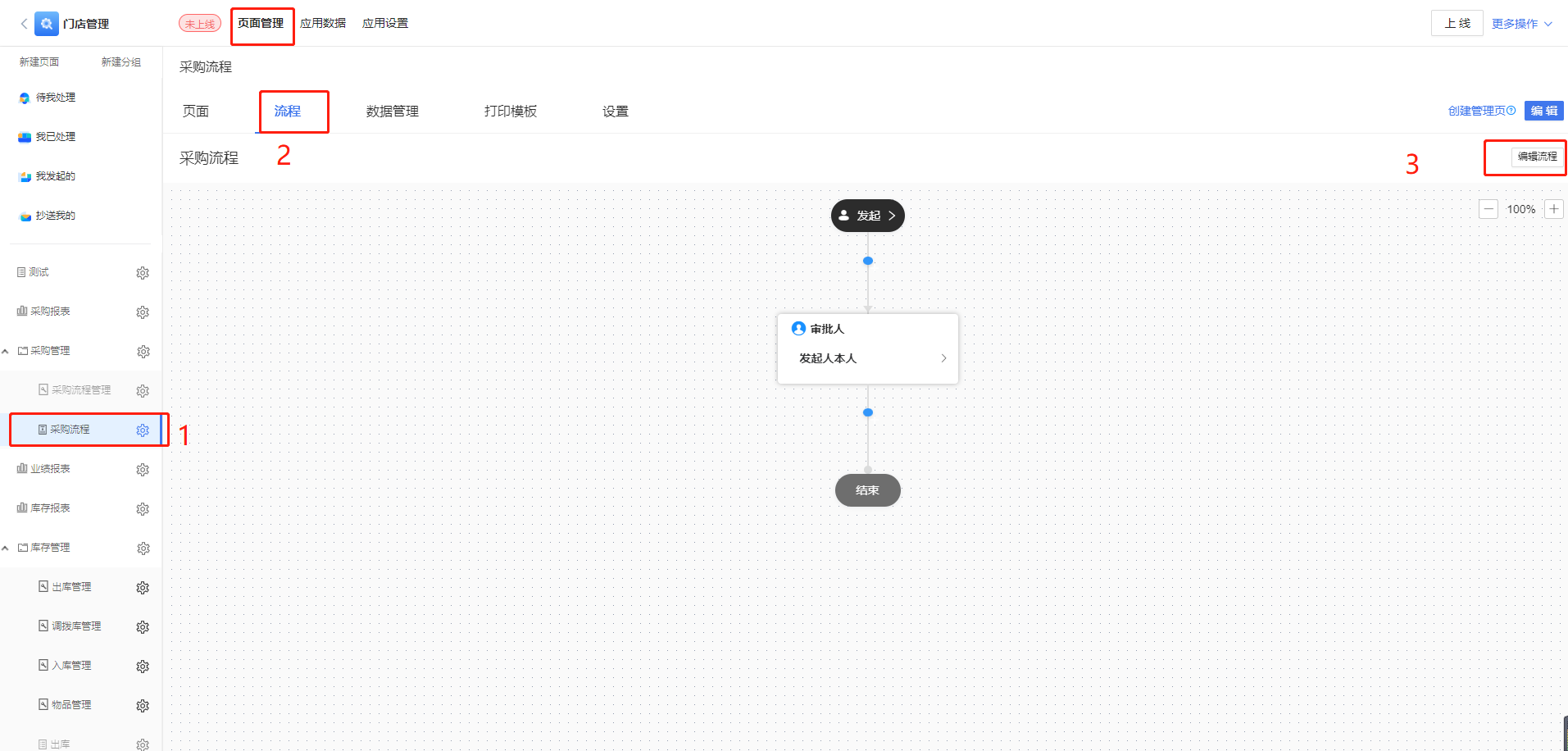Click 新建分组 in the sidebar

[121, 62]
